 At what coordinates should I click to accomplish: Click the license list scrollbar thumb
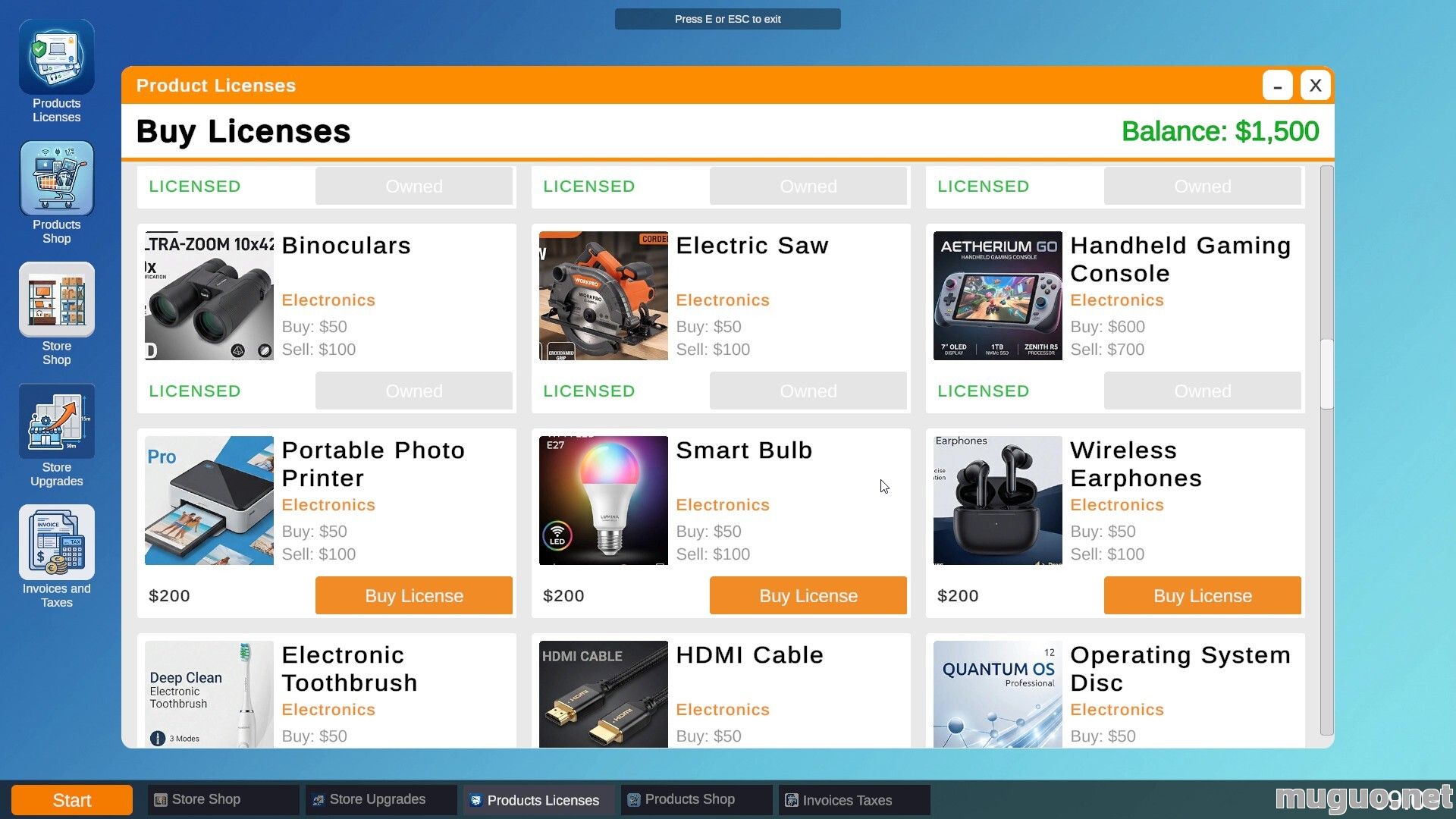[1326, 375]
